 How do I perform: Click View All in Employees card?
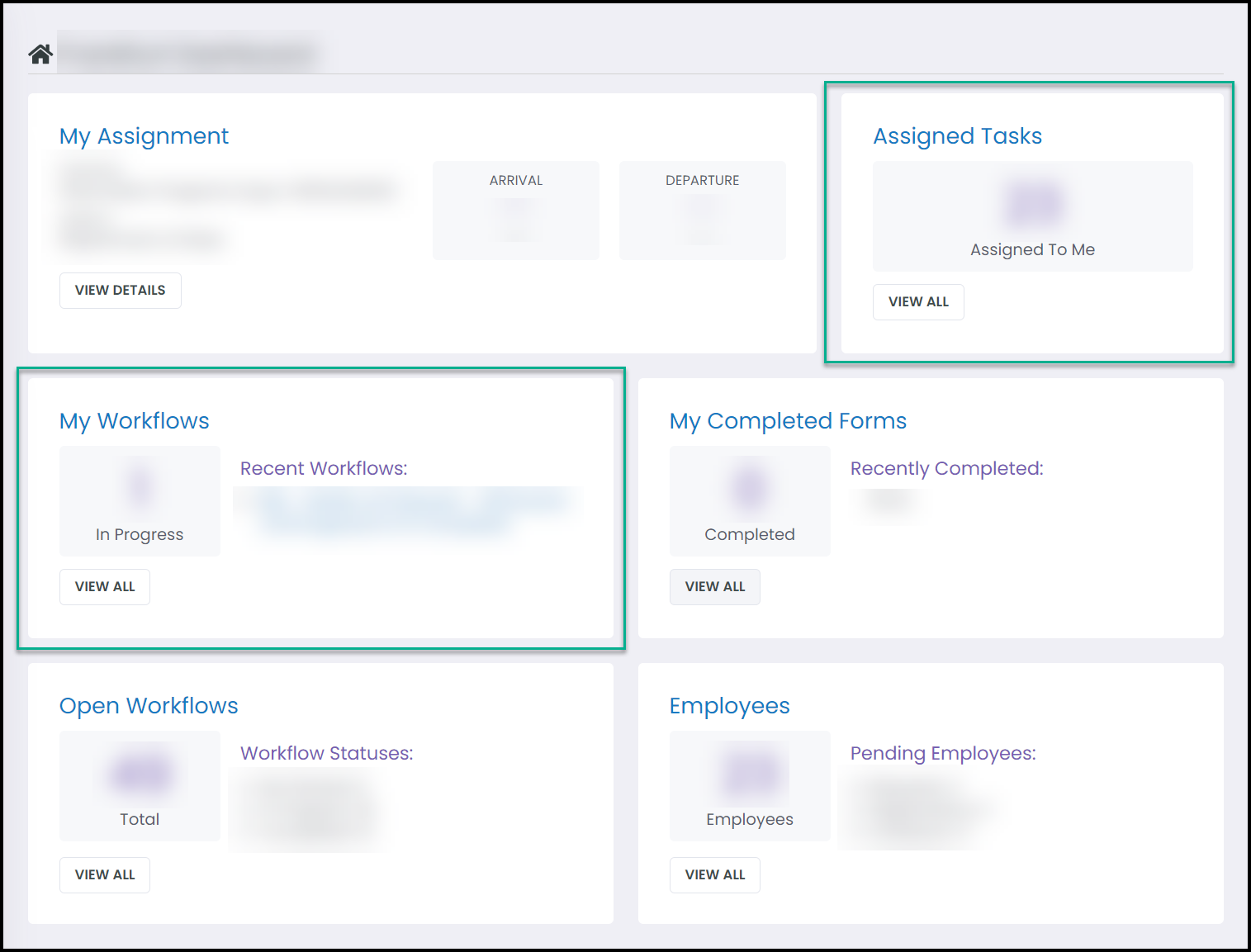[715, 875]
